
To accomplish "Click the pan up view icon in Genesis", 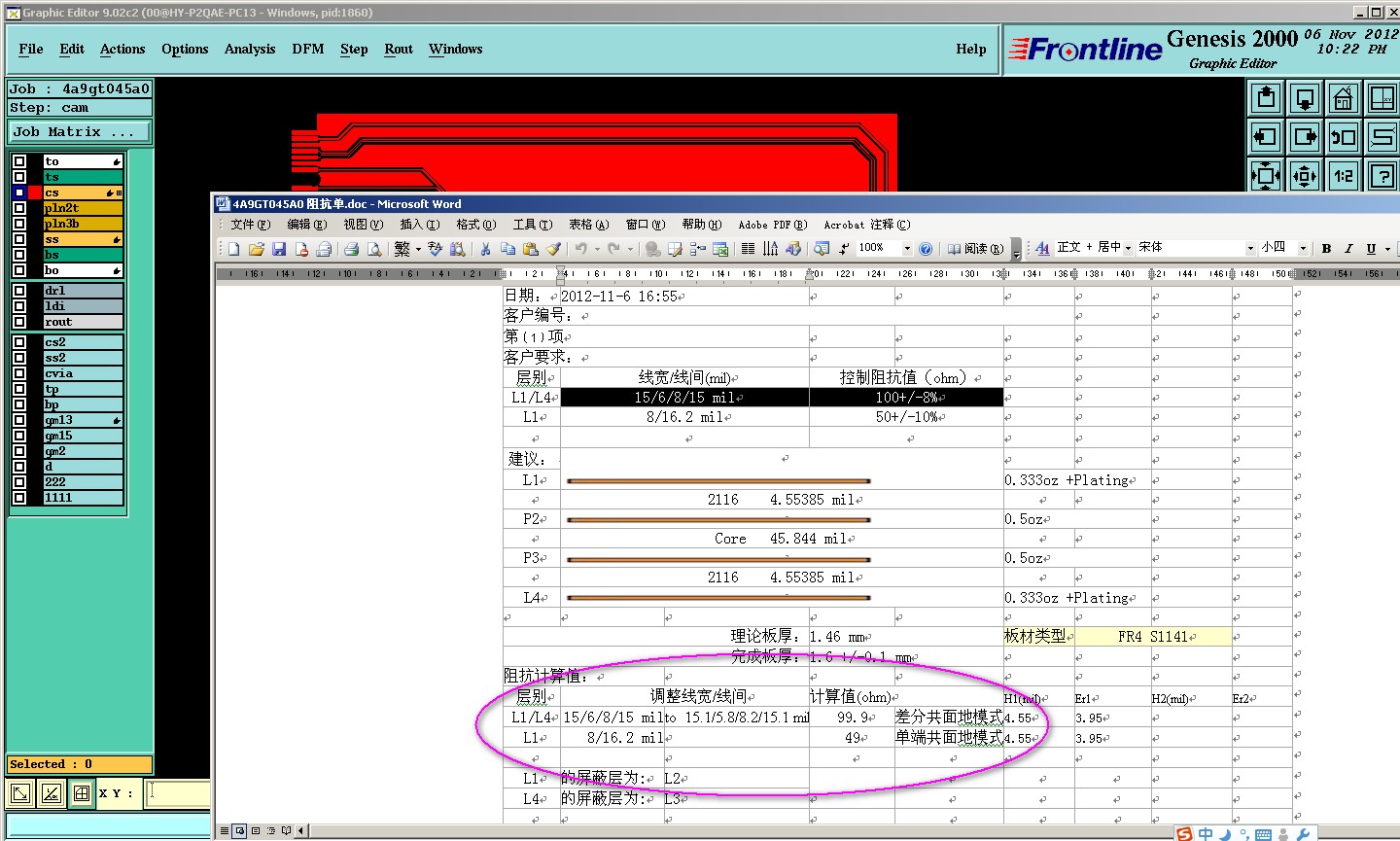I will (x=1266, y=98).
